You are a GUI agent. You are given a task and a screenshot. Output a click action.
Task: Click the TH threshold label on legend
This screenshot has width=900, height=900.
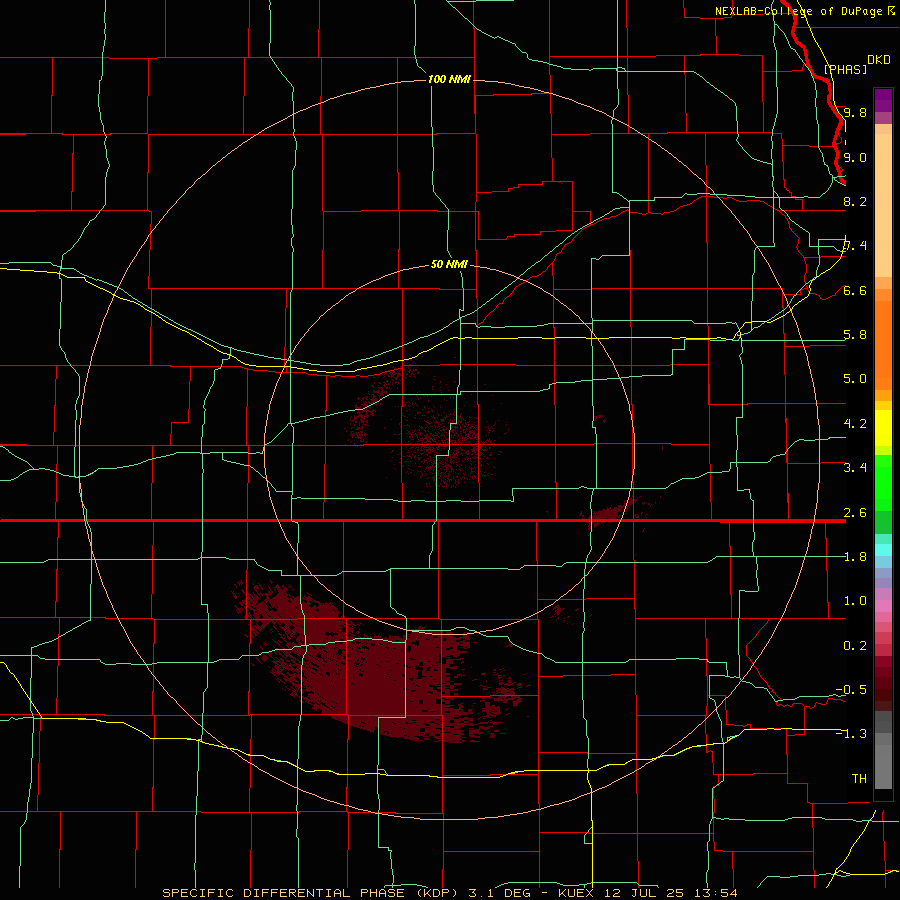coord(859,778)
